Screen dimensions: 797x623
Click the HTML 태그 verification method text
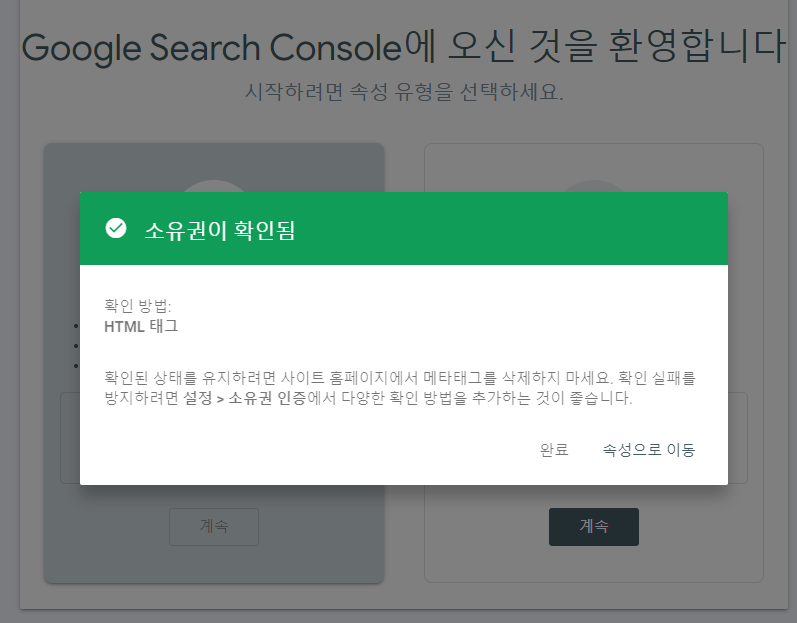pos(141,326)
